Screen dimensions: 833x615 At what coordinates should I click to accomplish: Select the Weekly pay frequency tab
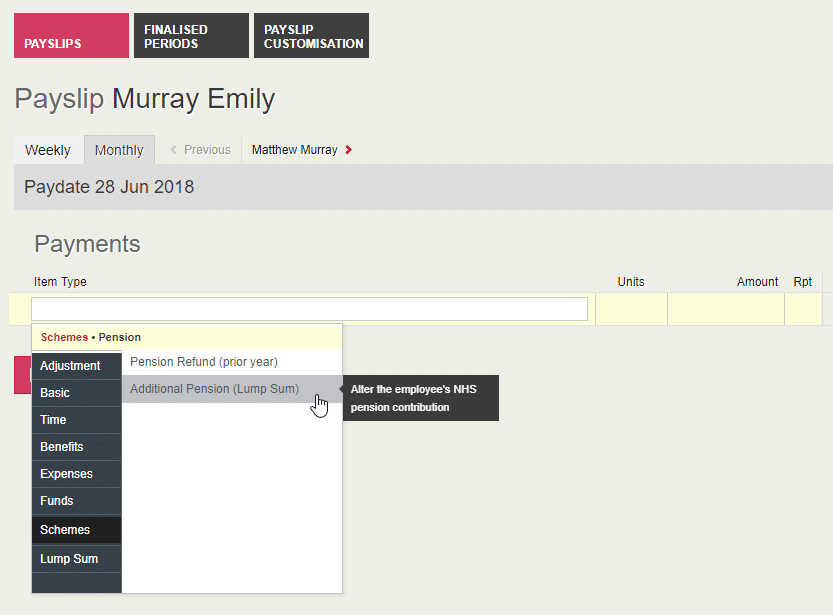[x=48, y=150]
